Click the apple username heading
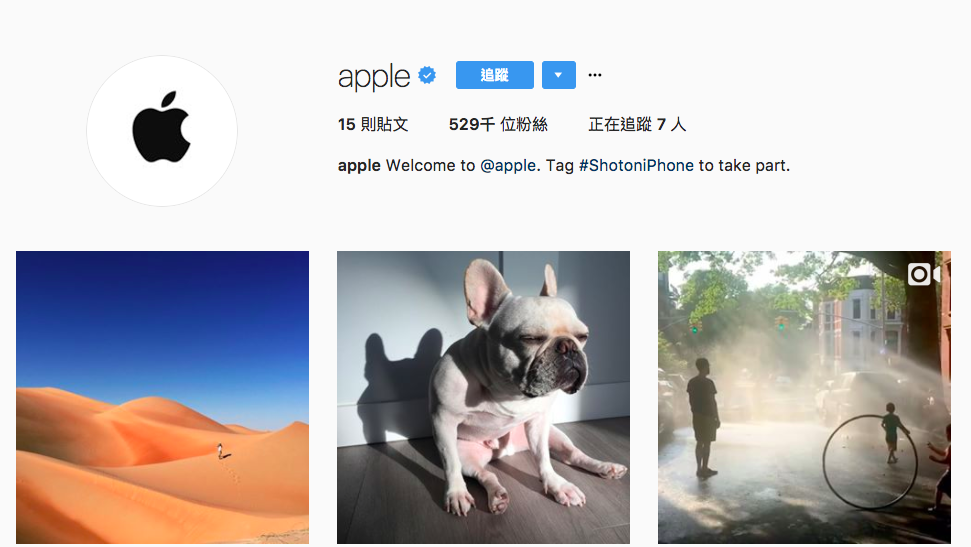This screenshot has width=971, height=547. point(373,77)
